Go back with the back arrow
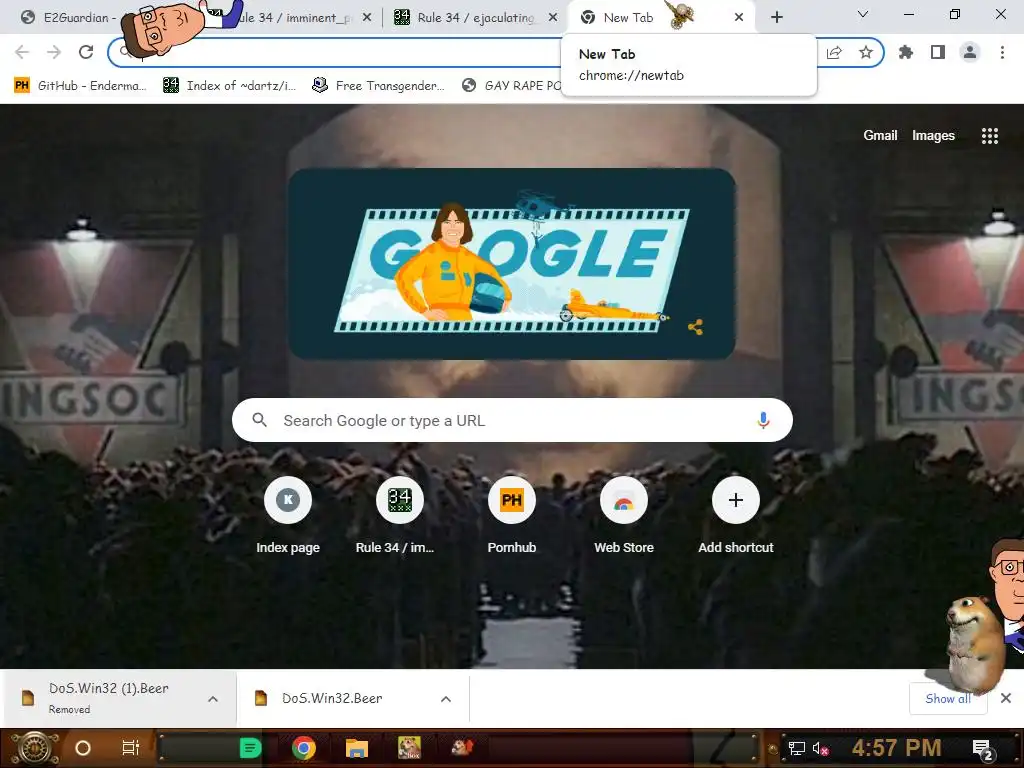1024x768 pixels. pos(22,52)
